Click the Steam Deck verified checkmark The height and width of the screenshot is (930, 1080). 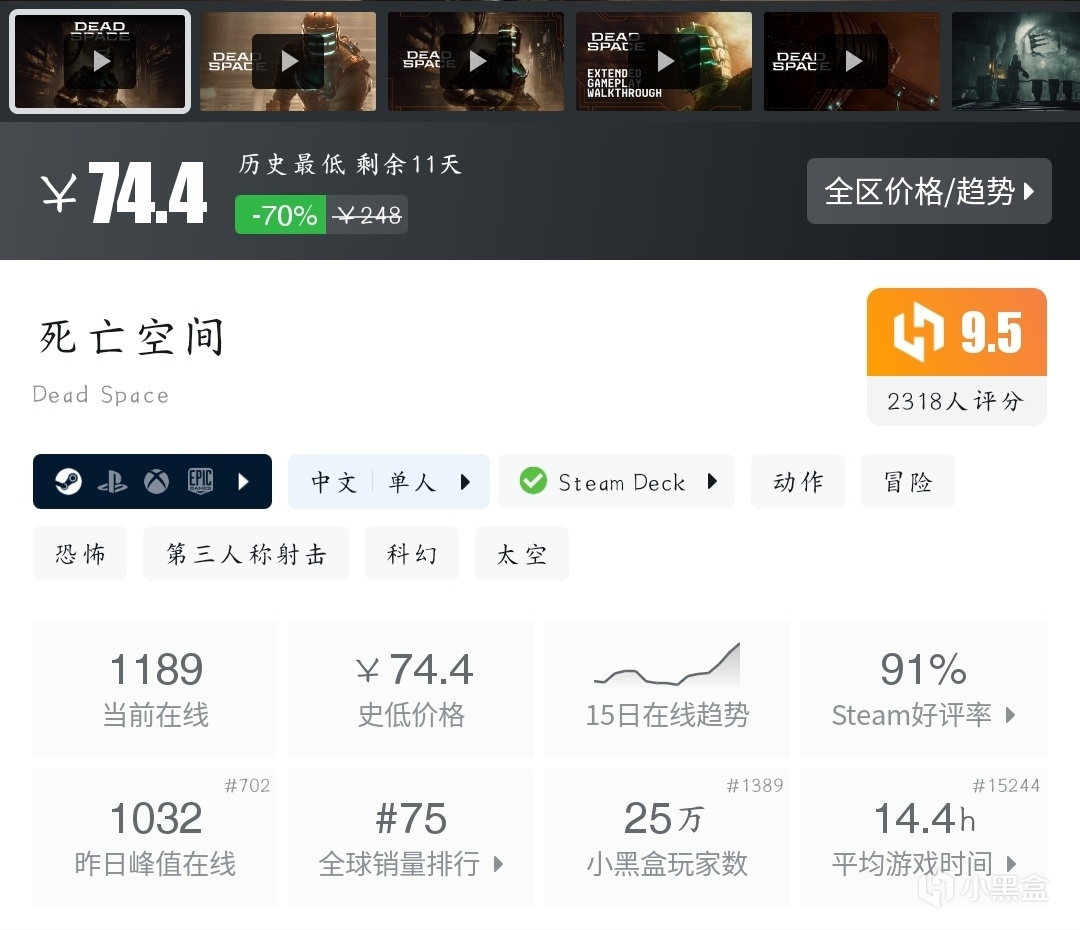click(x=533, y=481)
